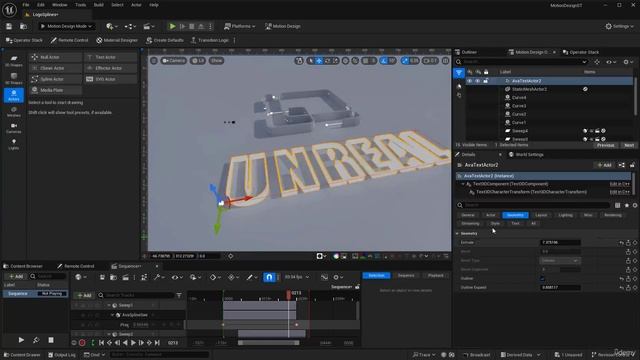
Task: Toggle the sequencer snapping magnet button
Action: (269, 277)
